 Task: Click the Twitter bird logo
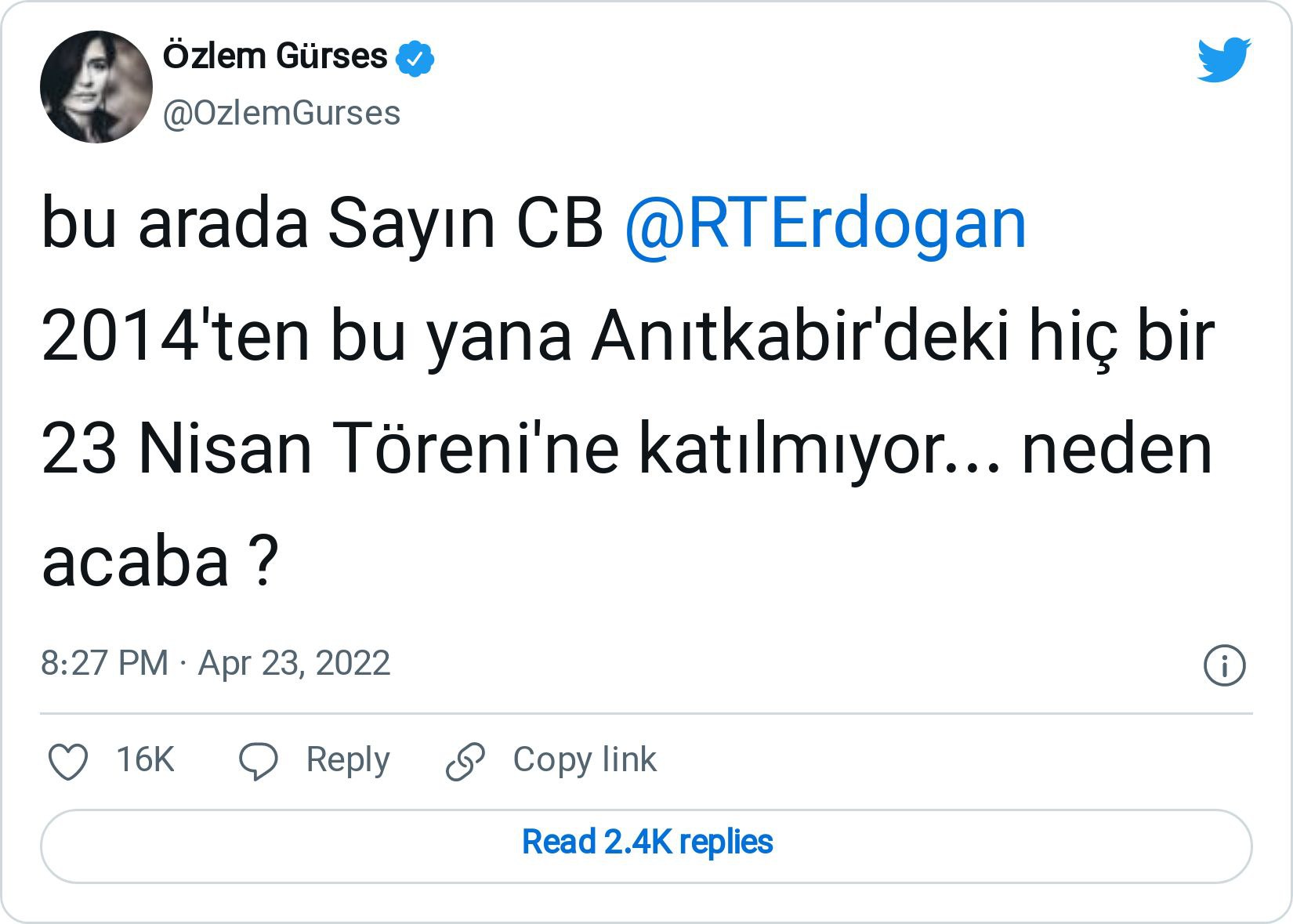pos(1223,59)
